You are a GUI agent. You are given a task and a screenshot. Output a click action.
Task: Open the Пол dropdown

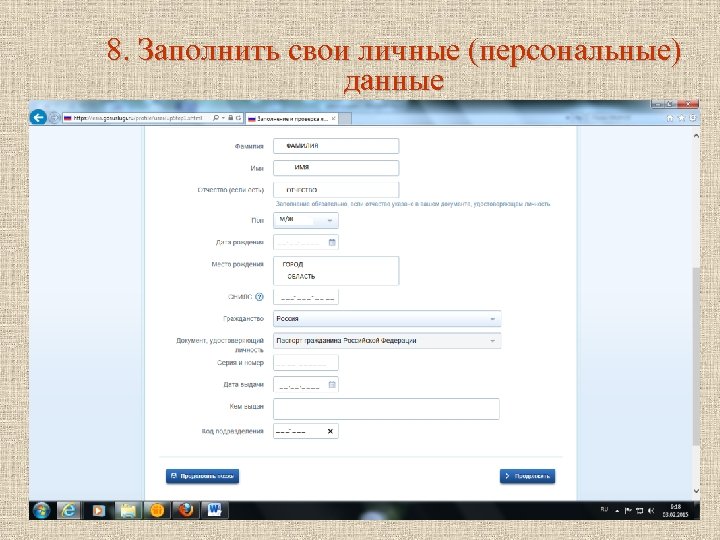click(306, 220)
